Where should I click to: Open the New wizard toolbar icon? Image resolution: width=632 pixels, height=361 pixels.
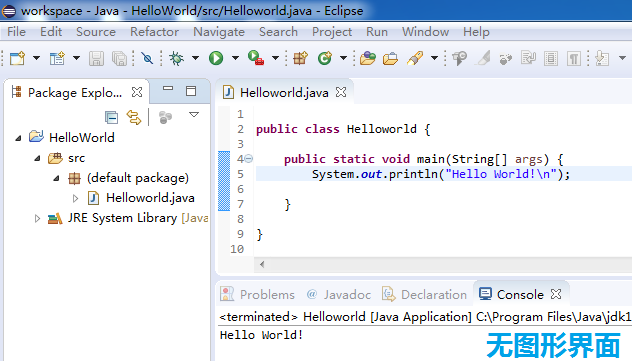click(x=17, y=58)
